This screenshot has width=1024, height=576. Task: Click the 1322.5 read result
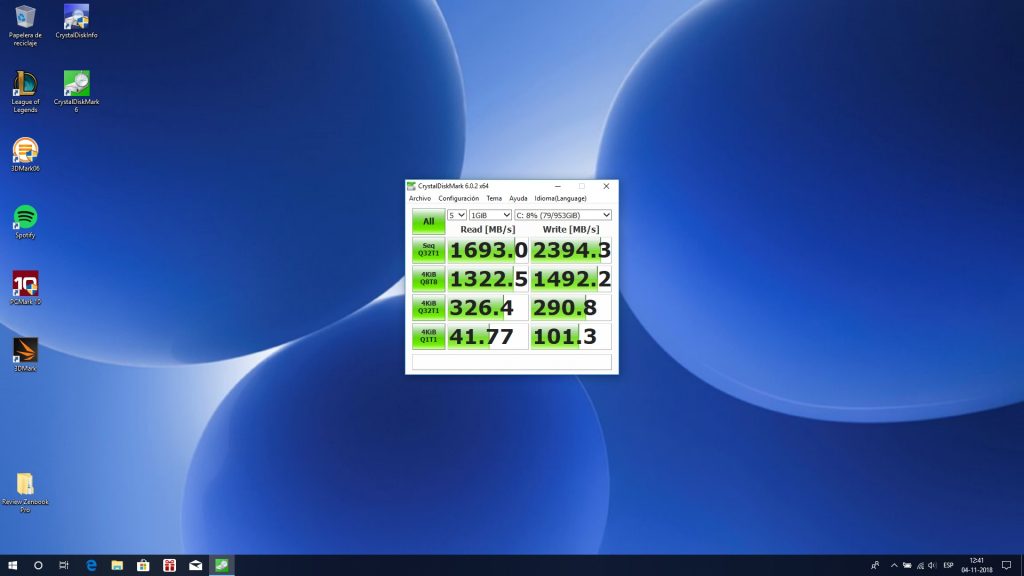coord(487,279)
